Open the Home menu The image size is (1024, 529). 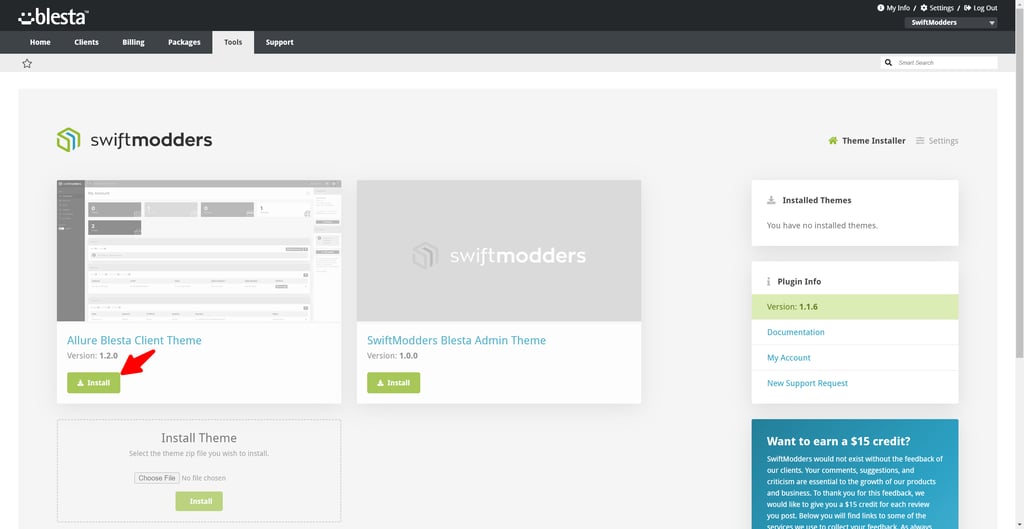(40, 42)
